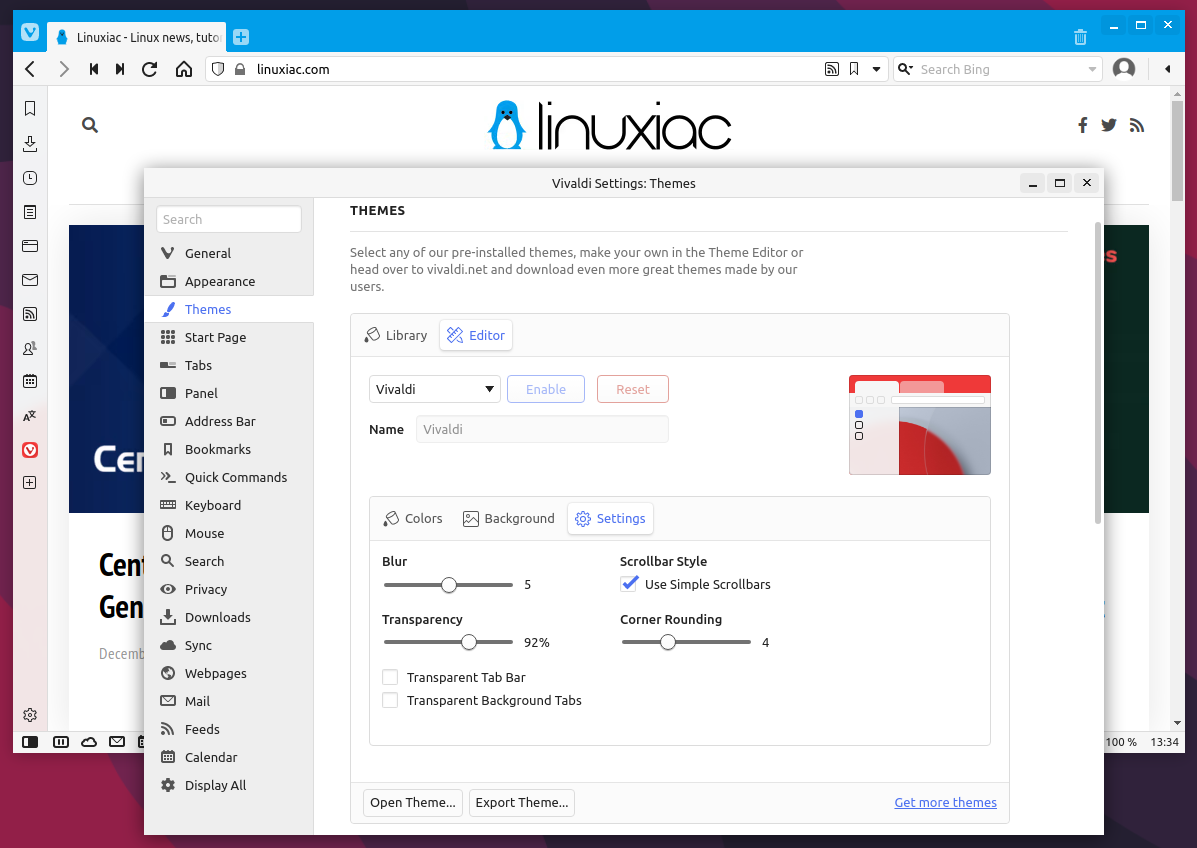Enable Transparent Tab Bar

pyautogui.click(x=390, y=677)
